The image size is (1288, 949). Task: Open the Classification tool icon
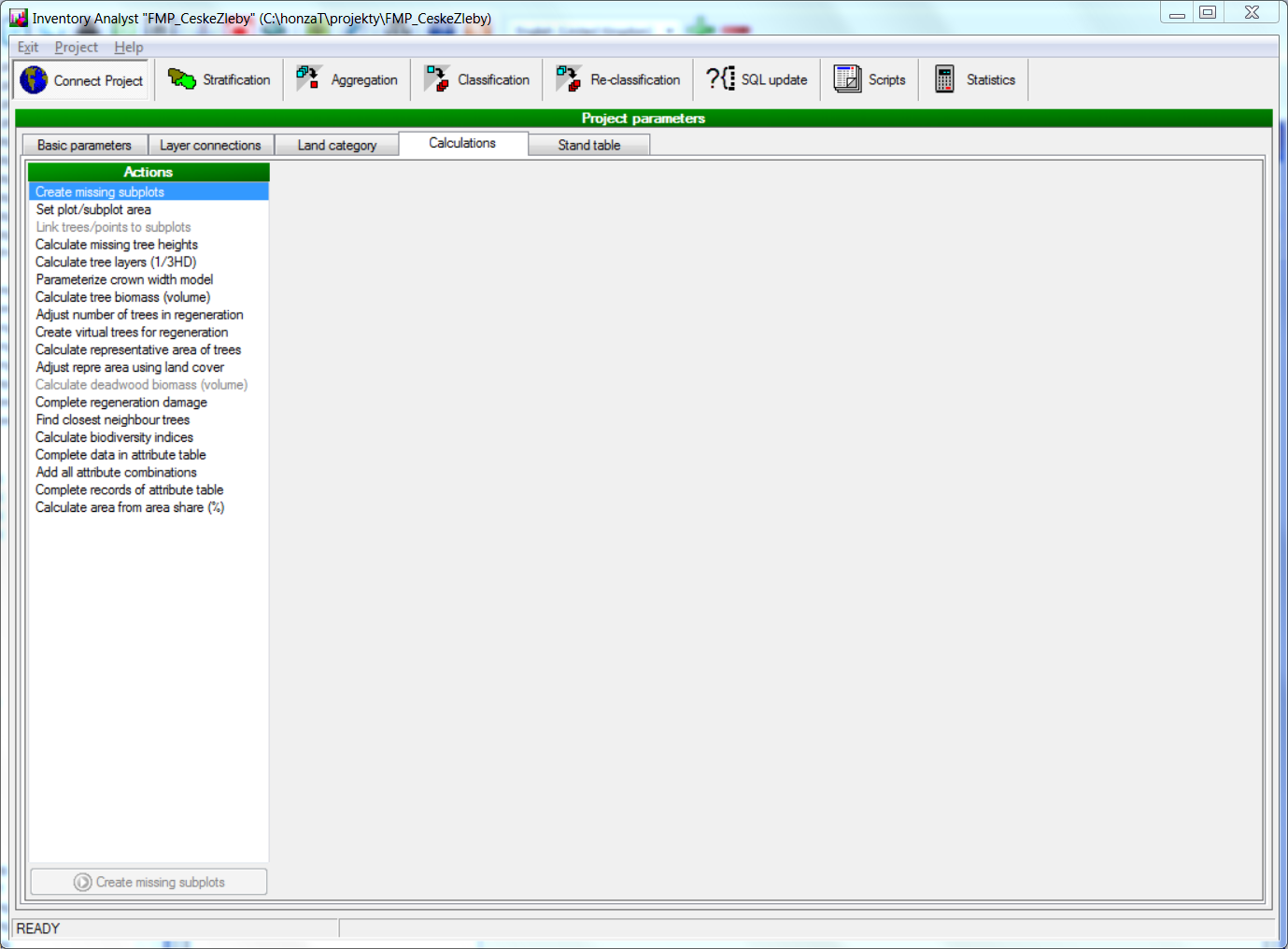pyautogui.click(x=436, y=79)
